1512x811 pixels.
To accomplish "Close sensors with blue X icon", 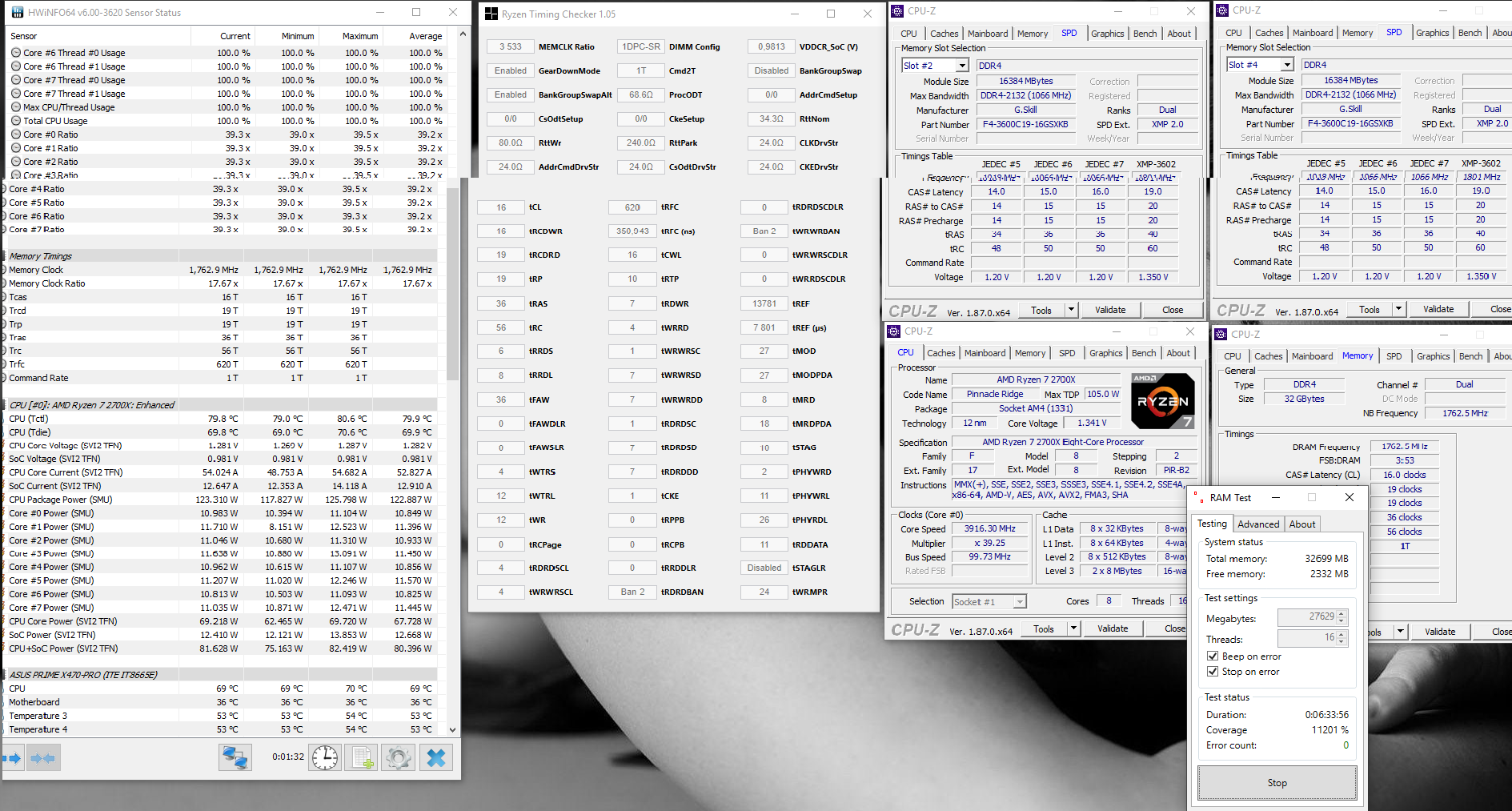I will pos(436,757).
